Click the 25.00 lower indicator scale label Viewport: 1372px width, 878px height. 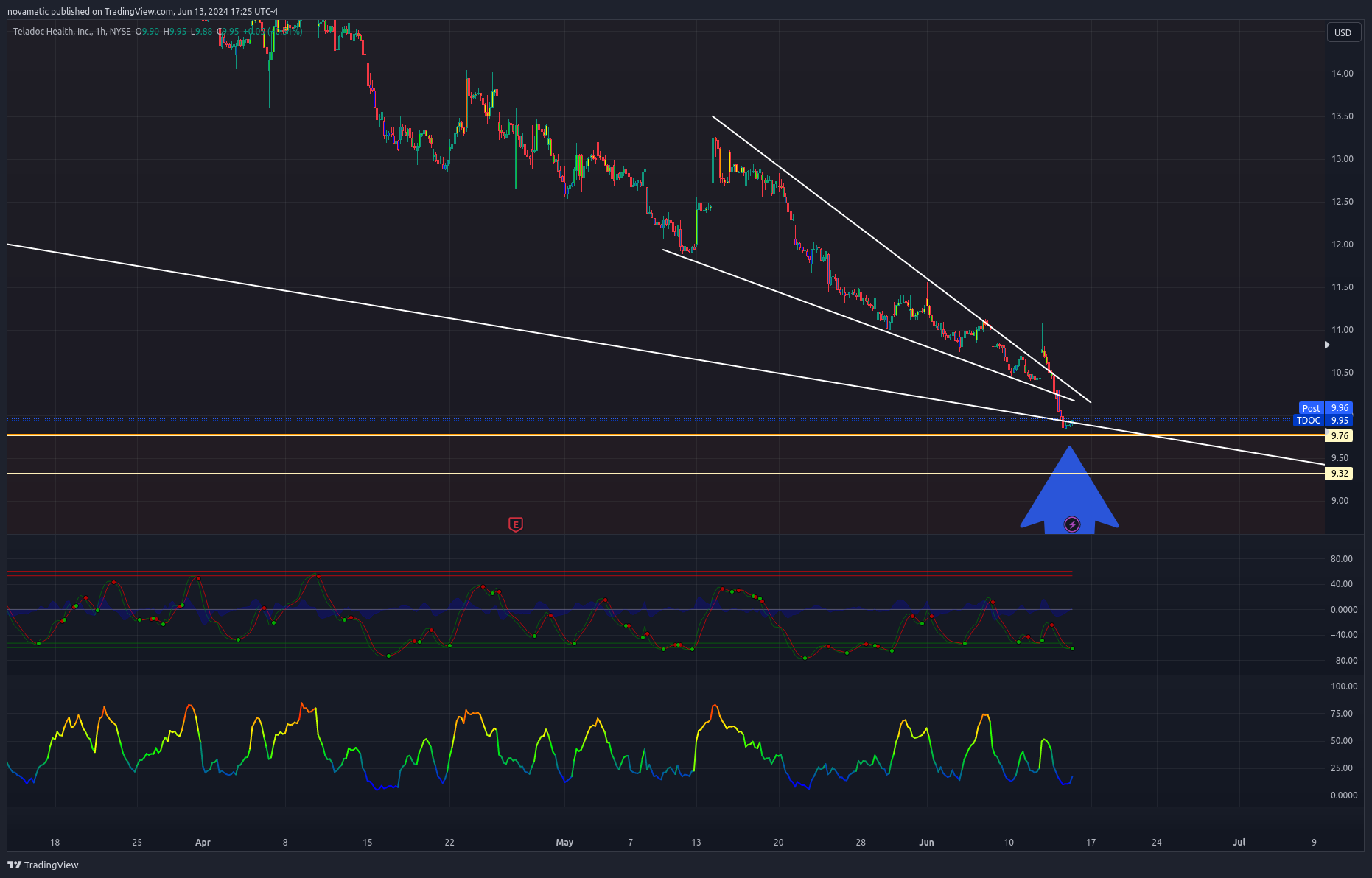coord(1342,768)
